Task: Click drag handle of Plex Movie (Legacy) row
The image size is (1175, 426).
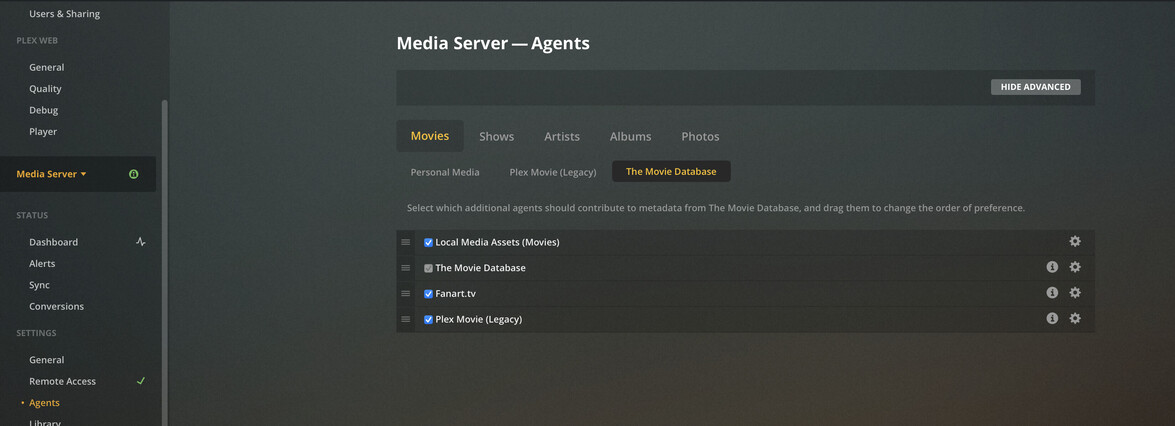Action: pos(405,319)
